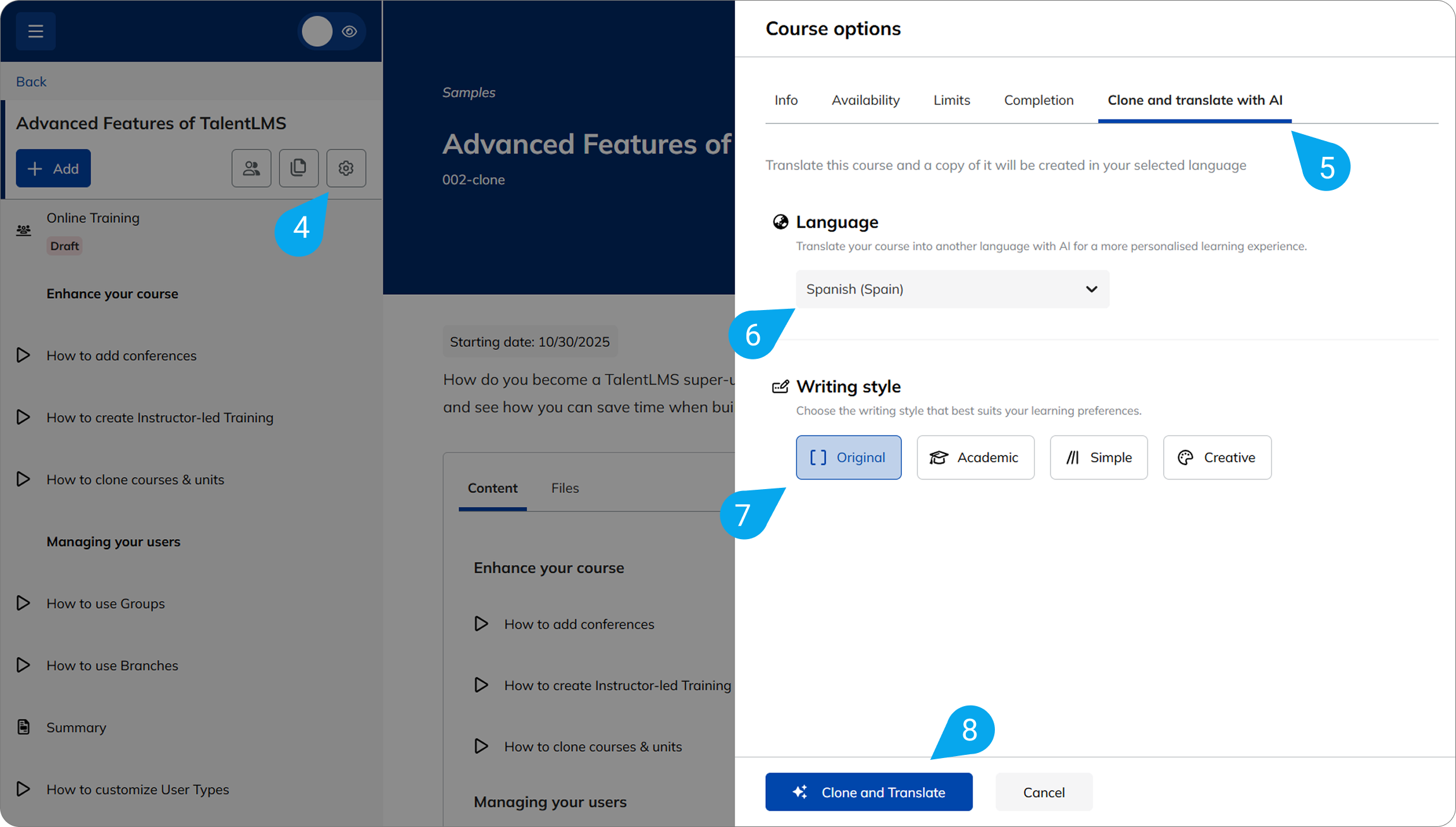This screenshot has width=1456, height=827.
Task: Select the Original writing style
Action: (x=848, y=457)
